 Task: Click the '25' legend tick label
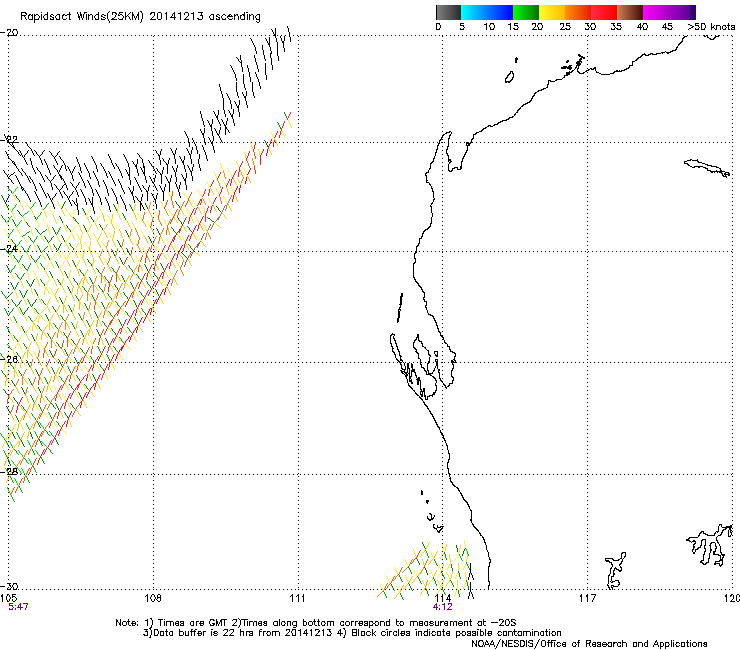[565, 27]
